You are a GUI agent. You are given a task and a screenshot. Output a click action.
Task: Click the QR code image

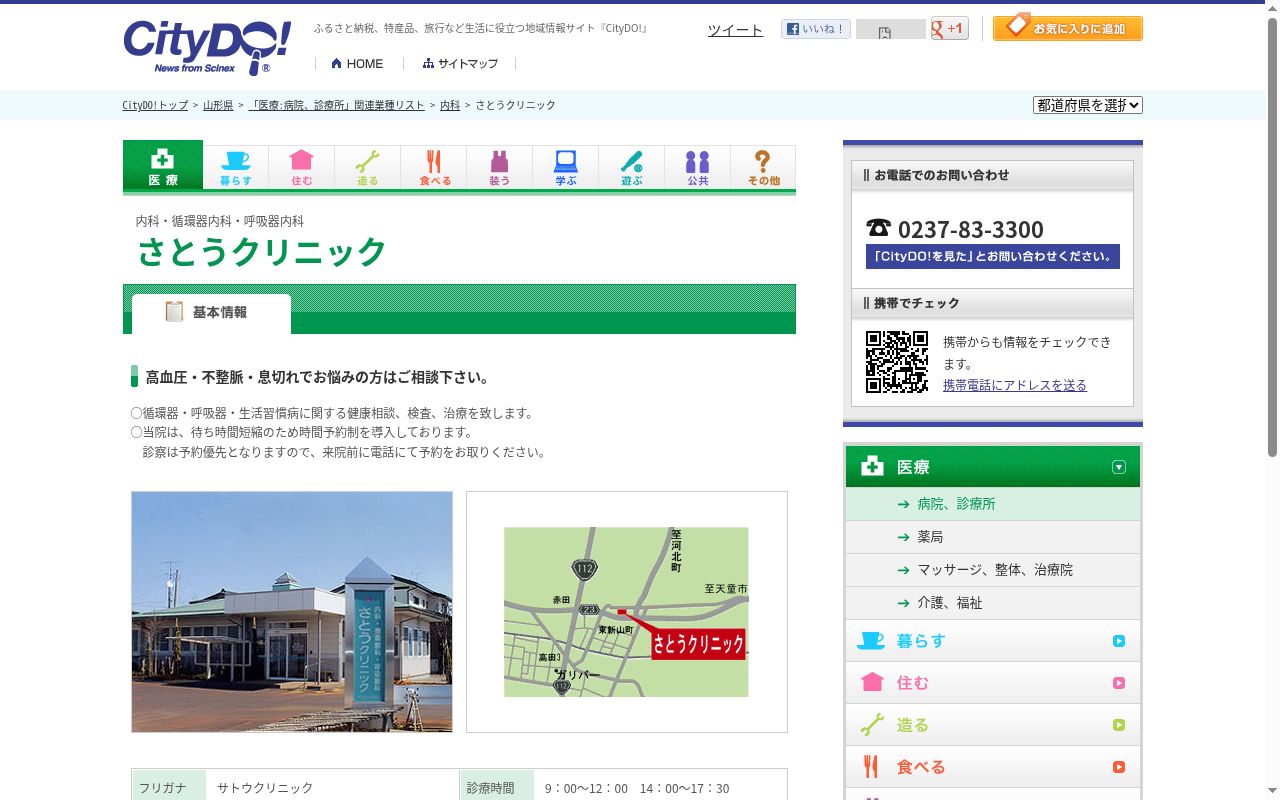click(x=897, y=362)
